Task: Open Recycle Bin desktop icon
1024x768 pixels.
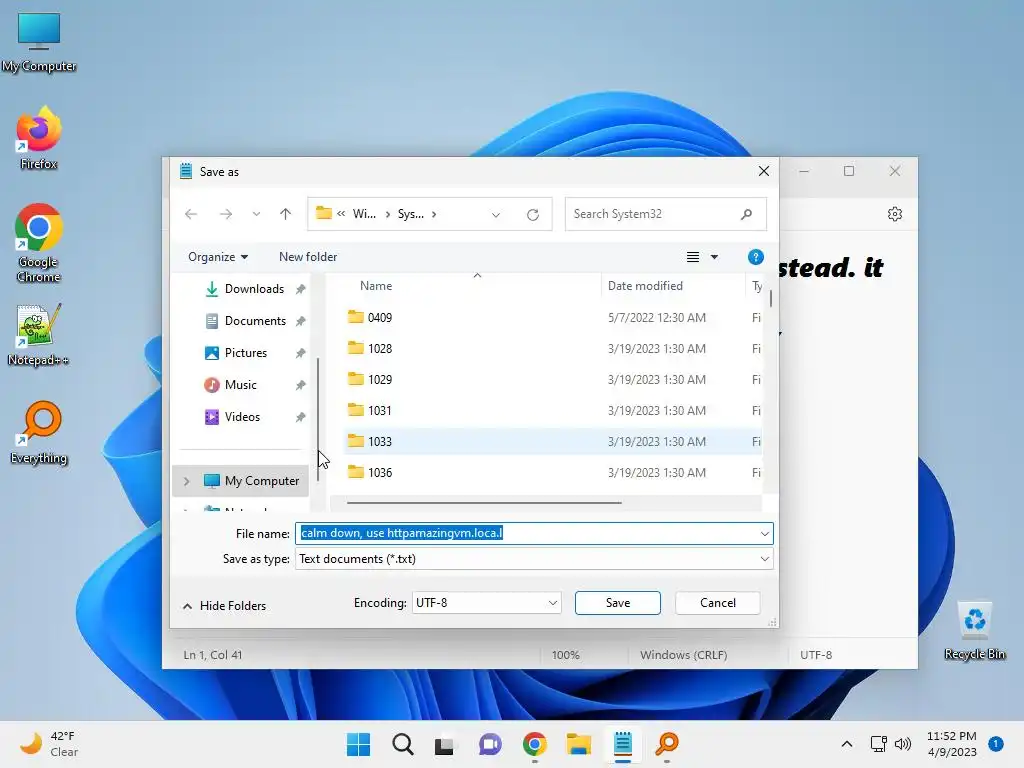Action: coord(974,632)
